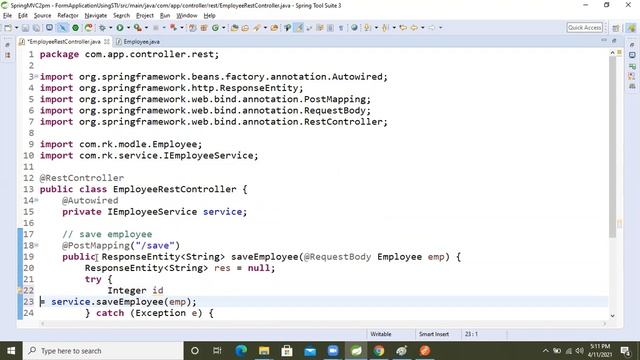Click the green Boot Dashboard icon
This screenshot has width=640, height=360.
tap(76, 28)
